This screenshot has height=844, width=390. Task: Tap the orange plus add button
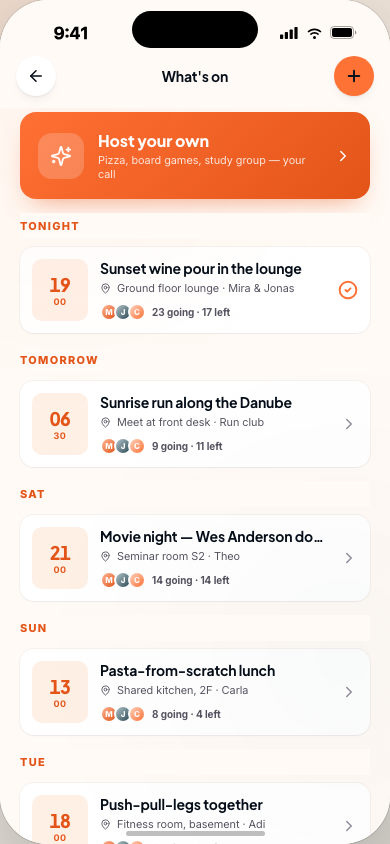(x=353, y=76)
